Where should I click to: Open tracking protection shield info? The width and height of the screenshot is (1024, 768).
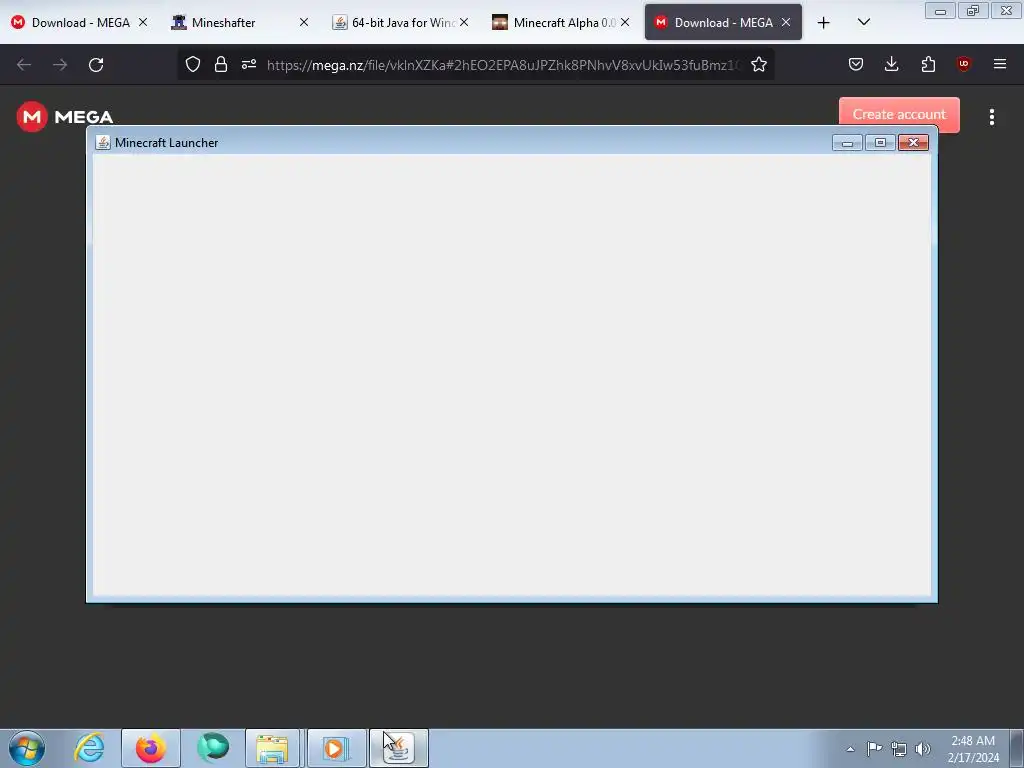pos(193,64)
